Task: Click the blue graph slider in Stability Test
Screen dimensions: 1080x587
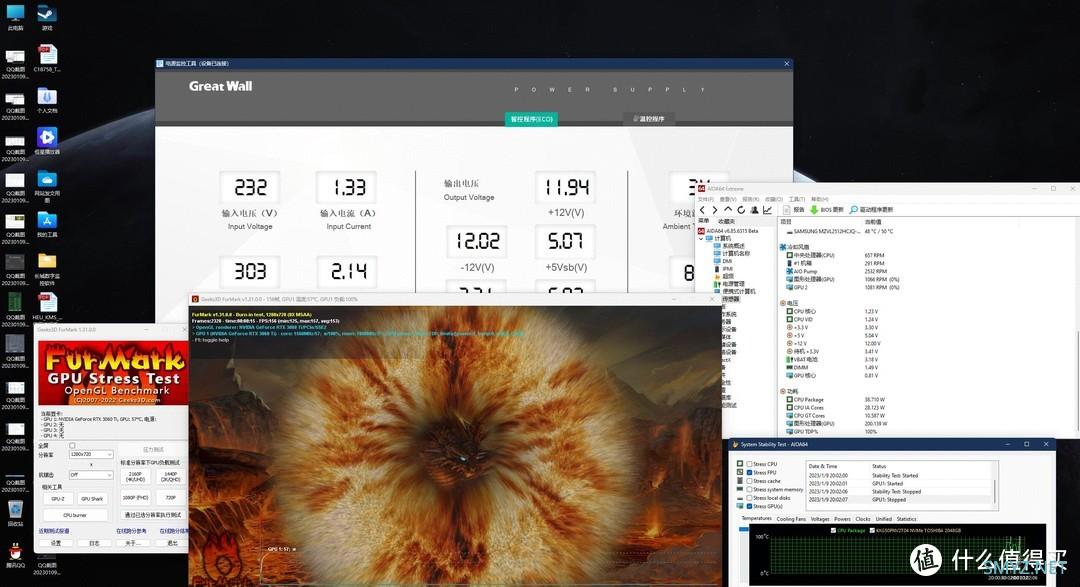Action: [x=743, y=529]
